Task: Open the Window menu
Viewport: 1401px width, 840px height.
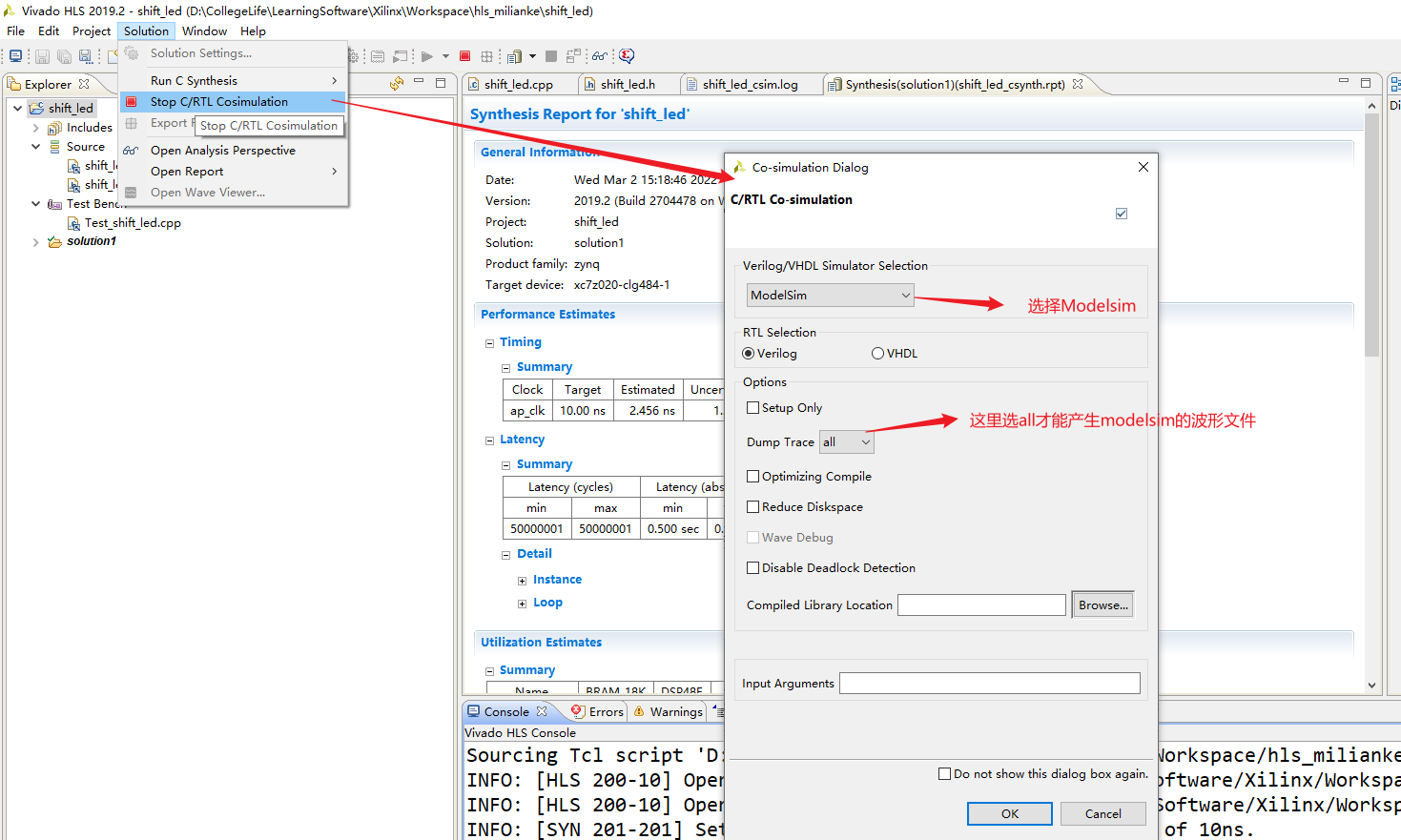Action: pos(205,31)
